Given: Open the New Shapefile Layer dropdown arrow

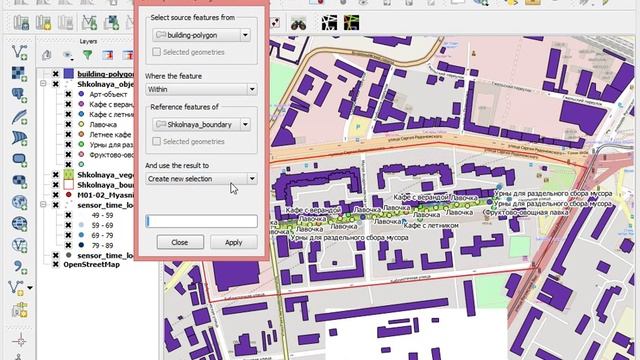Looking at the screenshot, I should pos(30,288).
